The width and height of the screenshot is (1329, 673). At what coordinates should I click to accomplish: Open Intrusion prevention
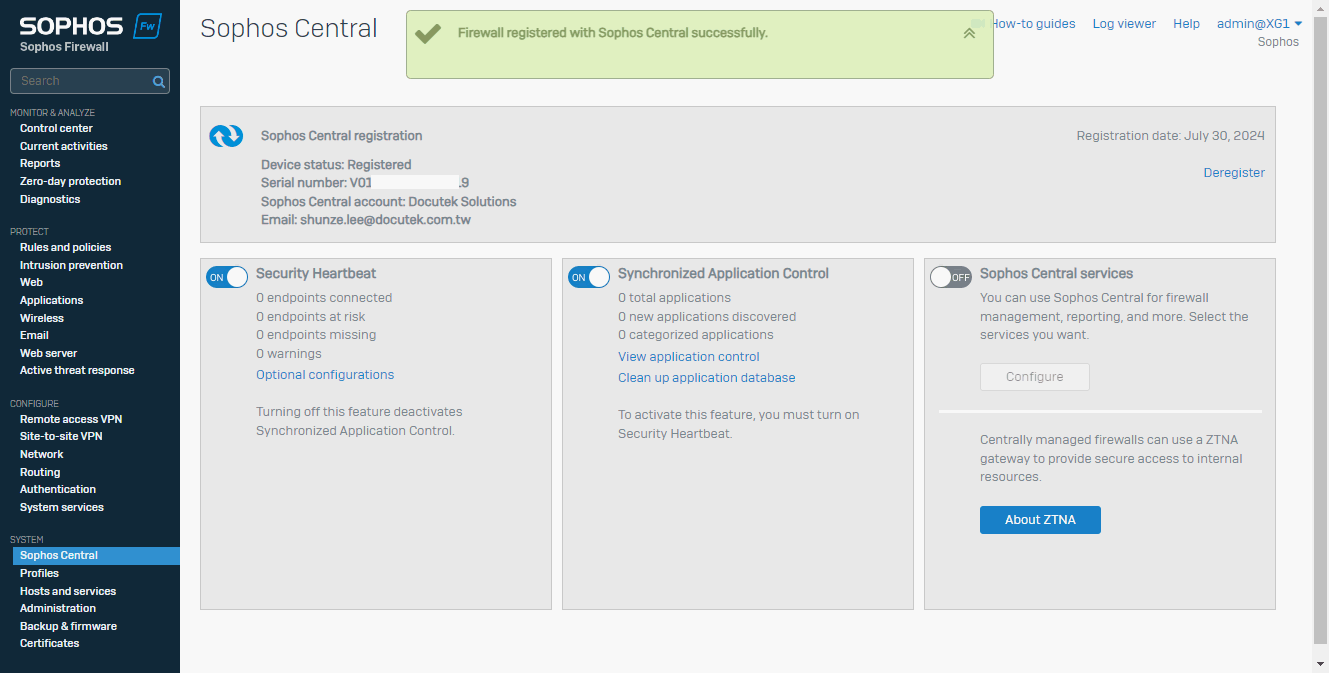[71, 265]
